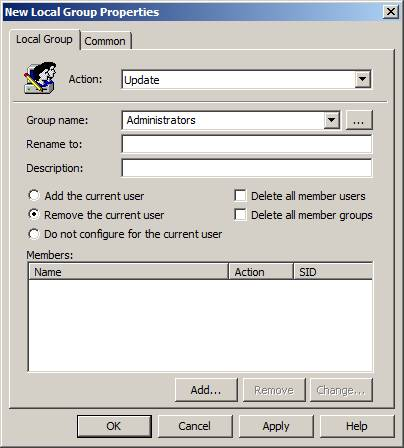Click the Name column header
This screenshot has width=404, height=448.
click(x=129, y=272)
